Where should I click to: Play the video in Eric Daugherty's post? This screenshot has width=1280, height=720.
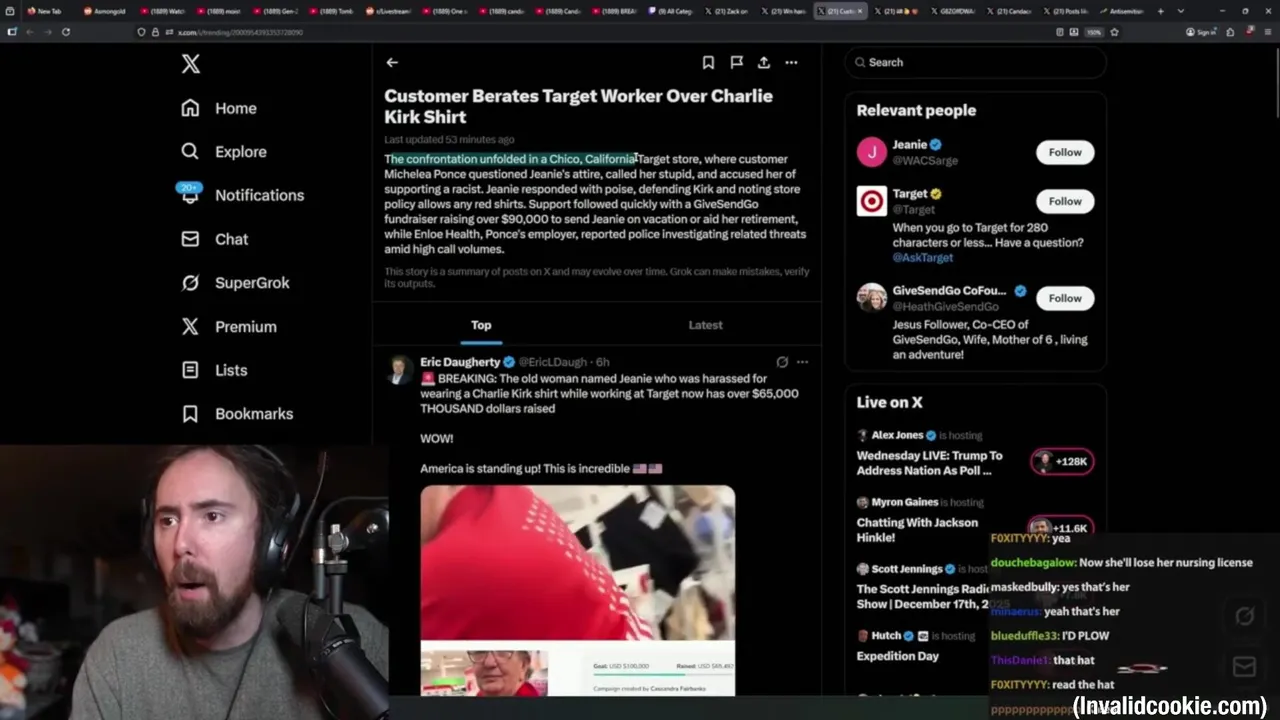pyautogui.click(x=577, y=590)
